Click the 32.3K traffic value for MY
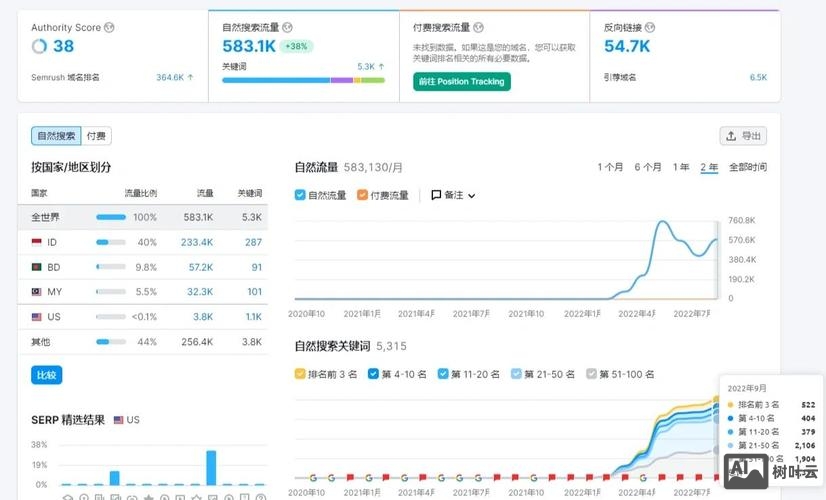Image resolution: width=826 pixels, height=500 pixels. coord(200,292)
